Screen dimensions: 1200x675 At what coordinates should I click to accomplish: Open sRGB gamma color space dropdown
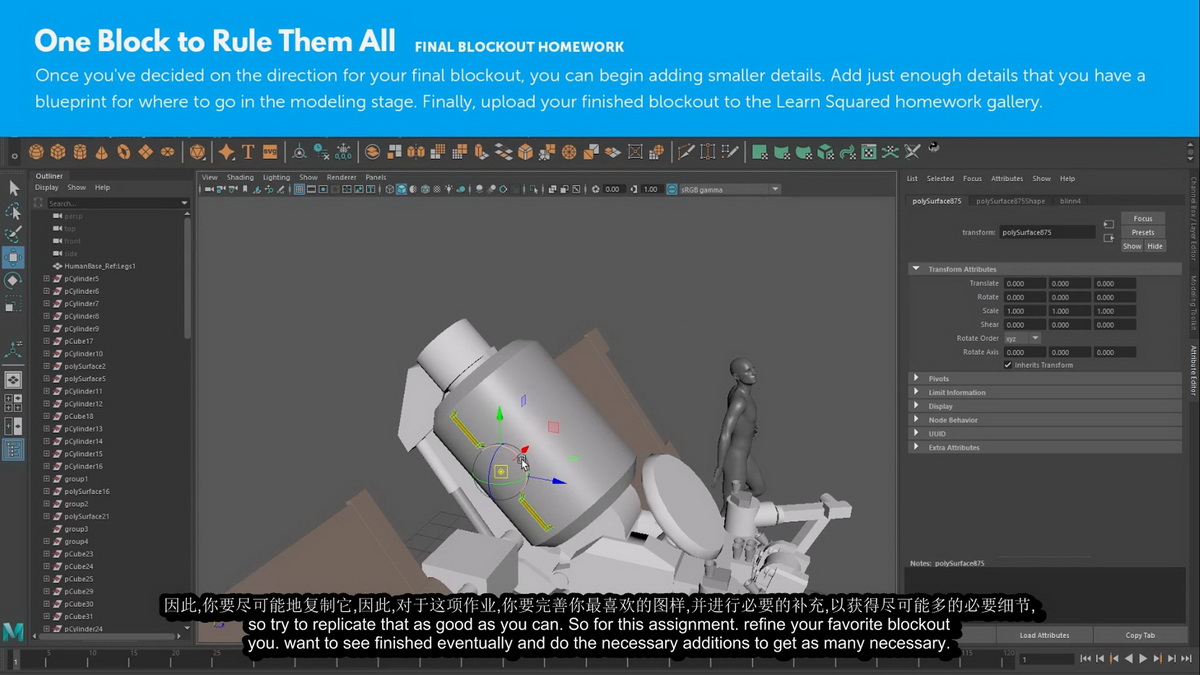729,189
